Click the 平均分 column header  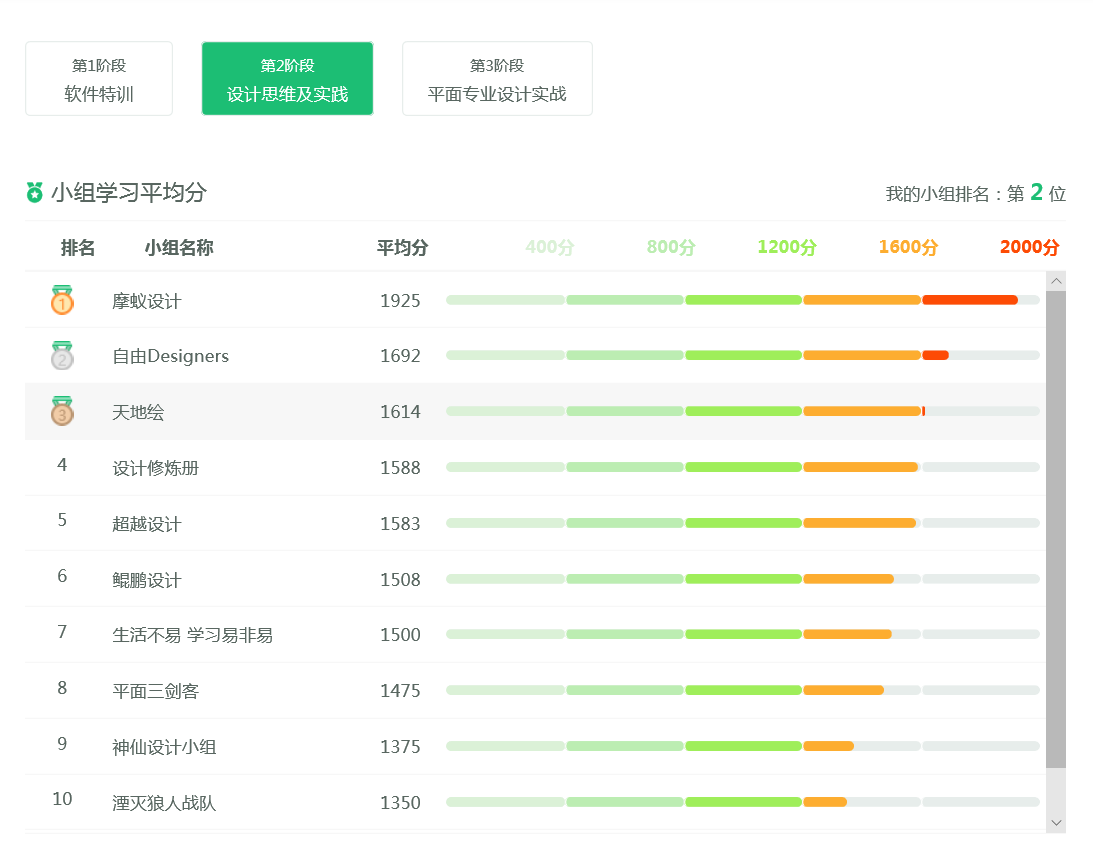pos(402,248)
